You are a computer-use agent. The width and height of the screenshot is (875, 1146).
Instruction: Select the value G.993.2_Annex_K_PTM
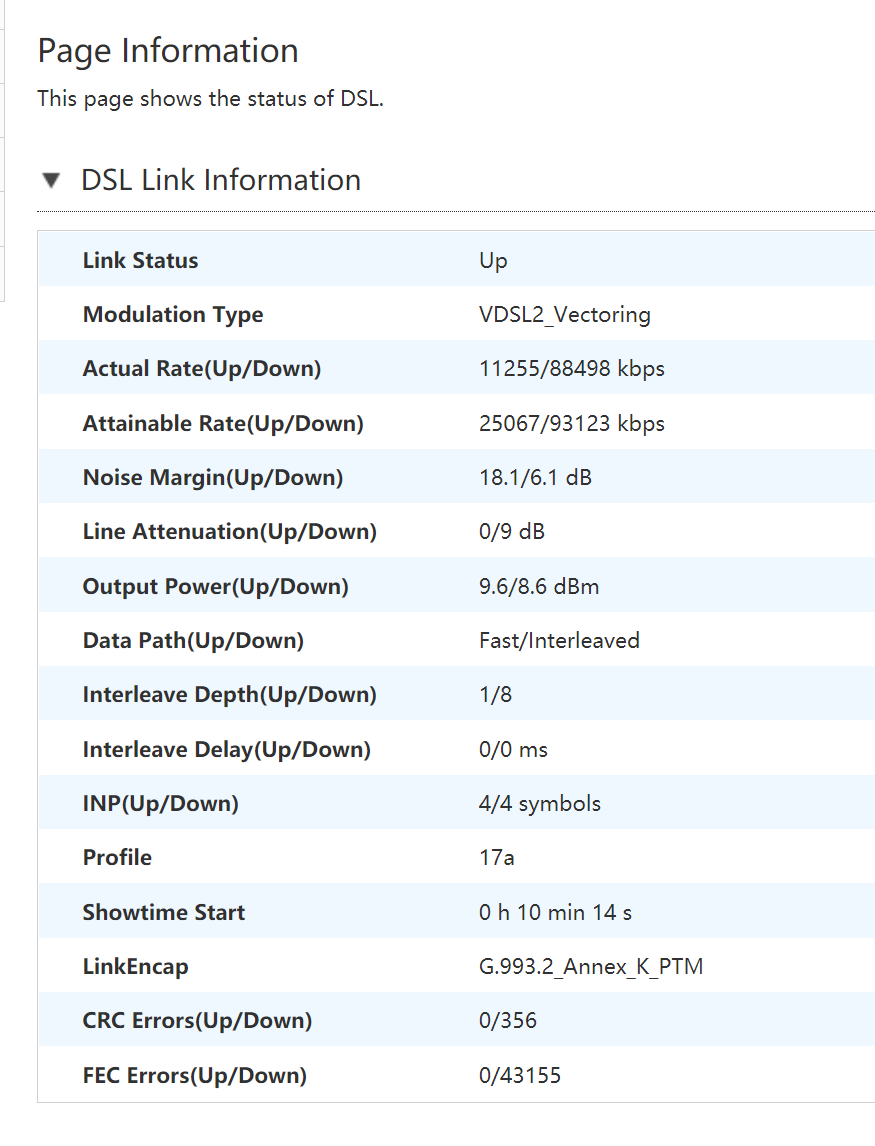point(591,966)
